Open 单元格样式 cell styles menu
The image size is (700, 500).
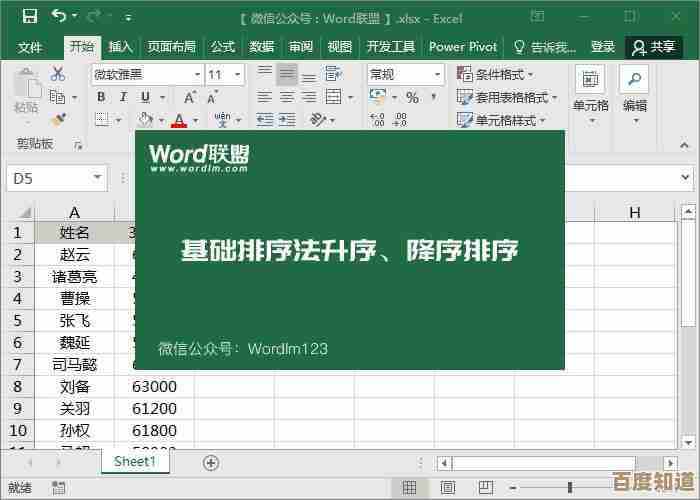click(x=502, y=120)
